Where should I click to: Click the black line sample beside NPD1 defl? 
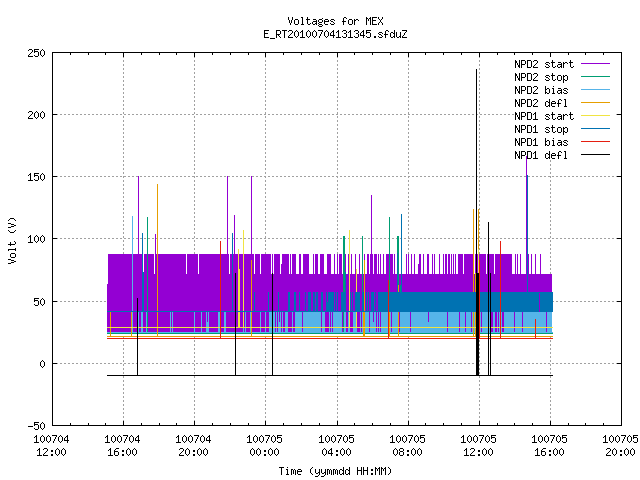[596, 155]
